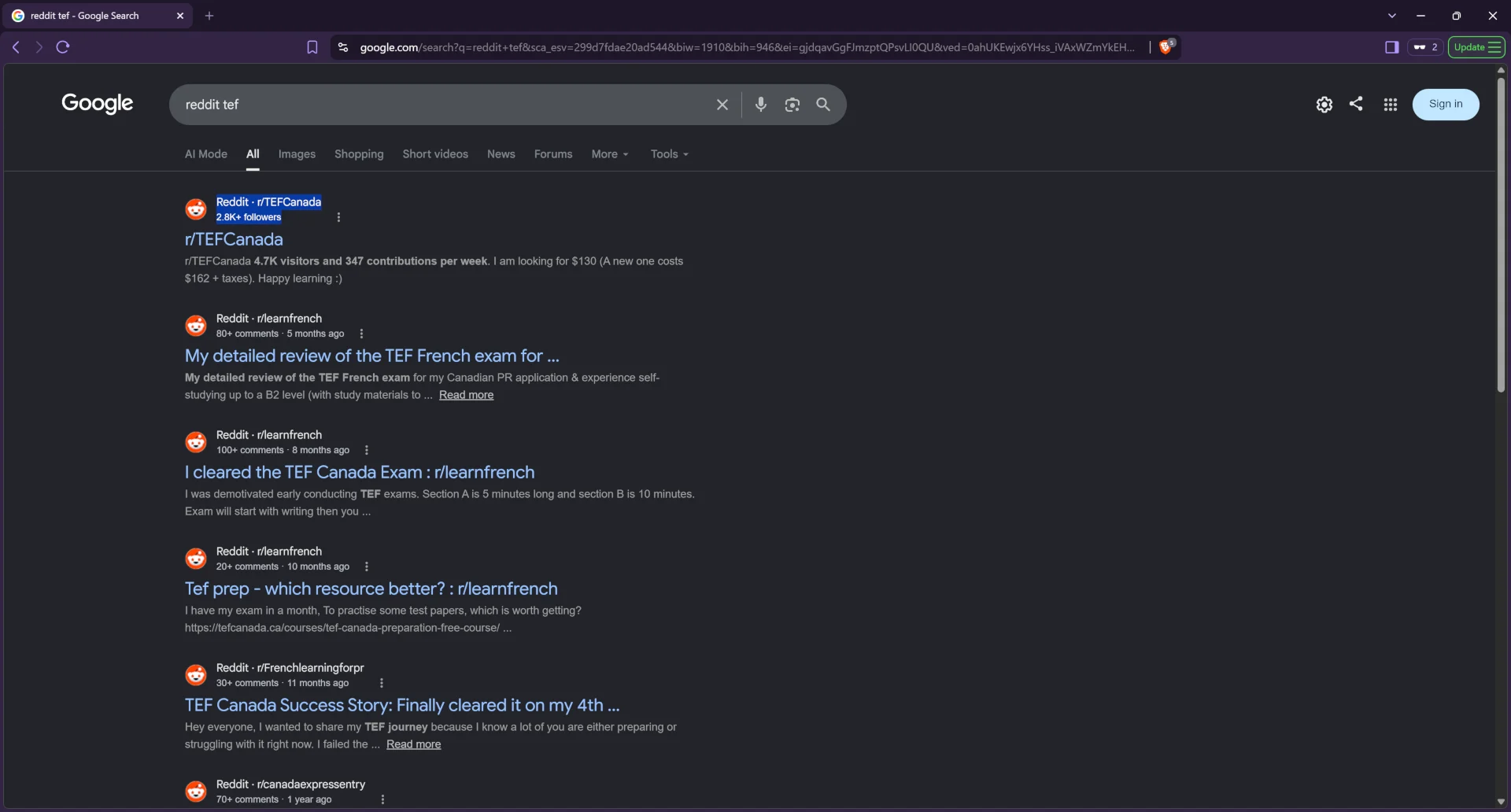Start voice search with microphone icon
This screenshot has height=812, width=1511.
(760, 105)
